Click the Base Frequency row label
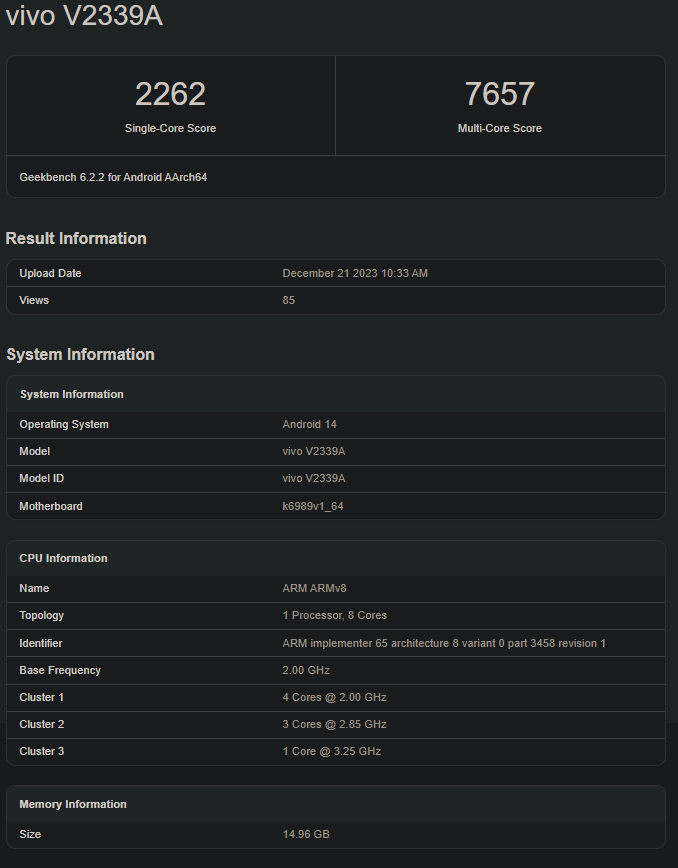 point(60,670)
